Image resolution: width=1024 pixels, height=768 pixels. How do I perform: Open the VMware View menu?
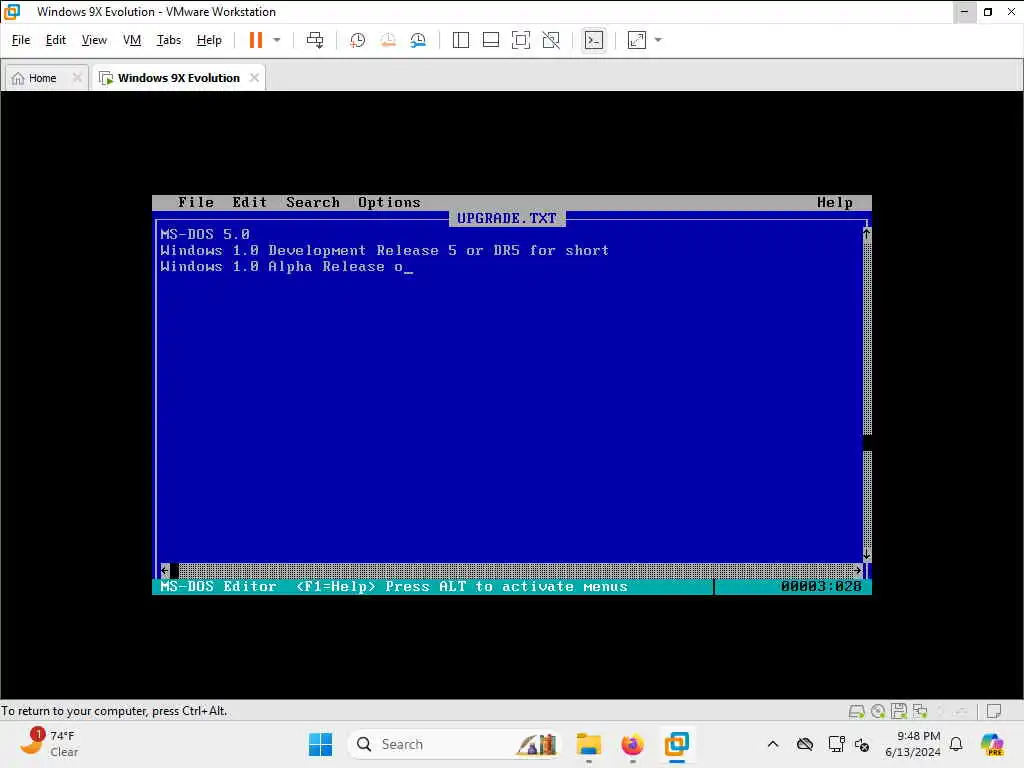click(94, 40)
